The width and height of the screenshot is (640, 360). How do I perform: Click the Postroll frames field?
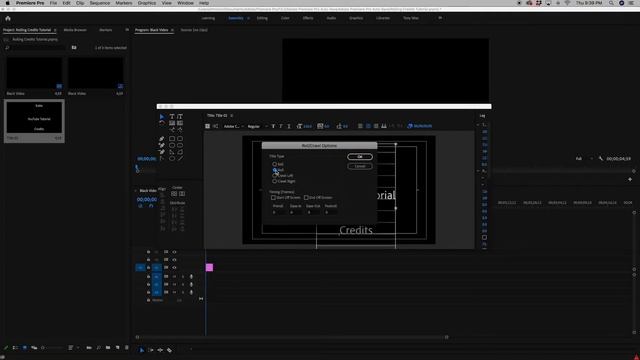331,212
